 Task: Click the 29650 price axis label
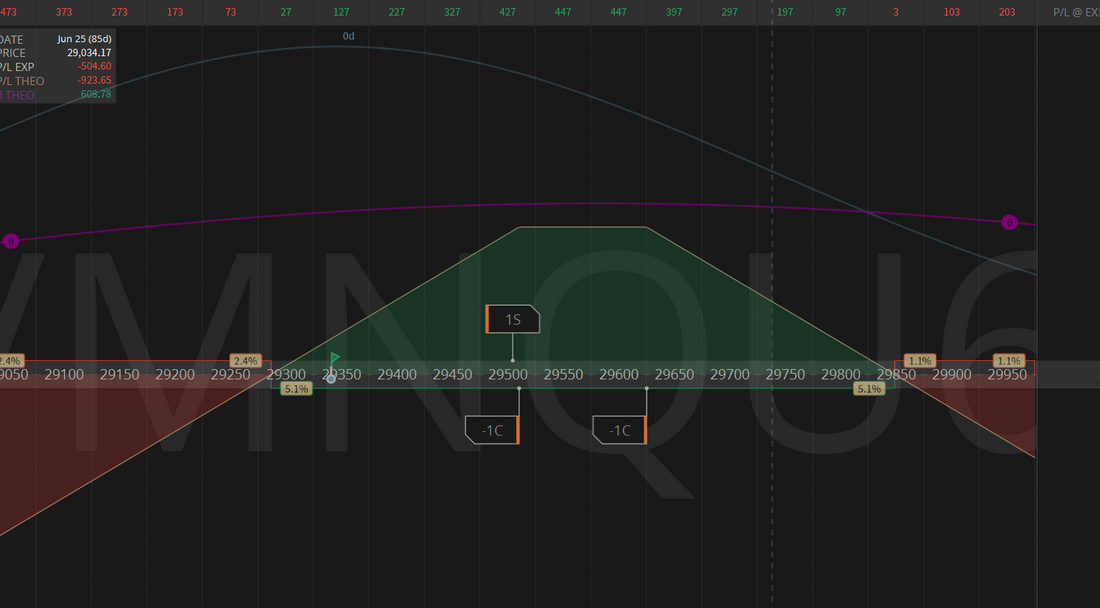tap(674, 374)
